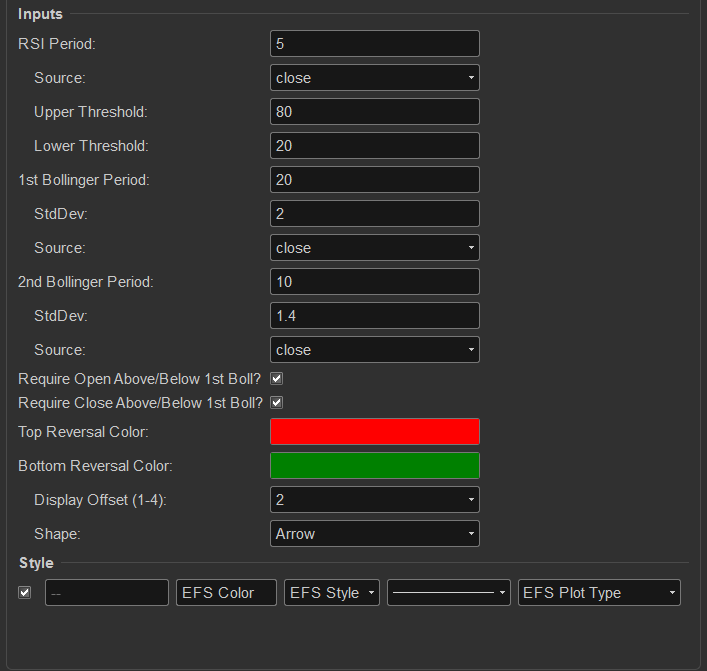Expand the line style dropdown
Viewport: 707px width, 671px height.
(448, 593)
